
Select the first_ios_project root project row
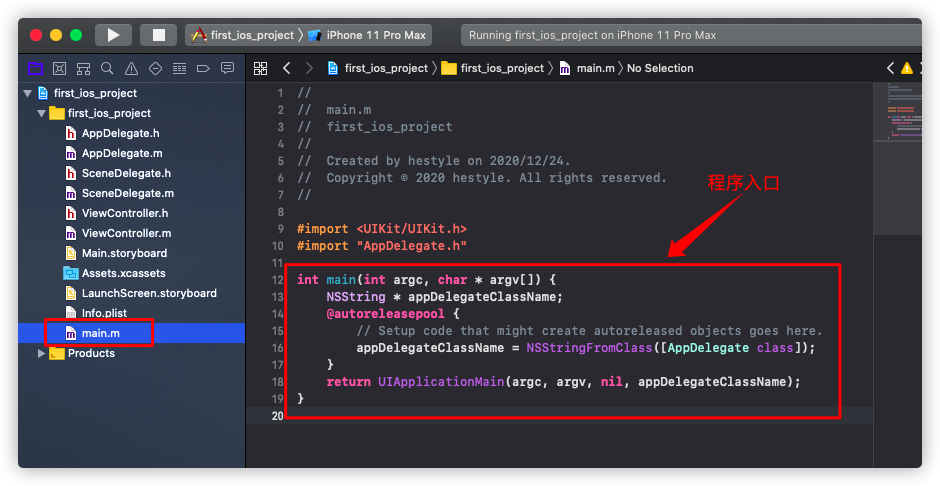131,93
